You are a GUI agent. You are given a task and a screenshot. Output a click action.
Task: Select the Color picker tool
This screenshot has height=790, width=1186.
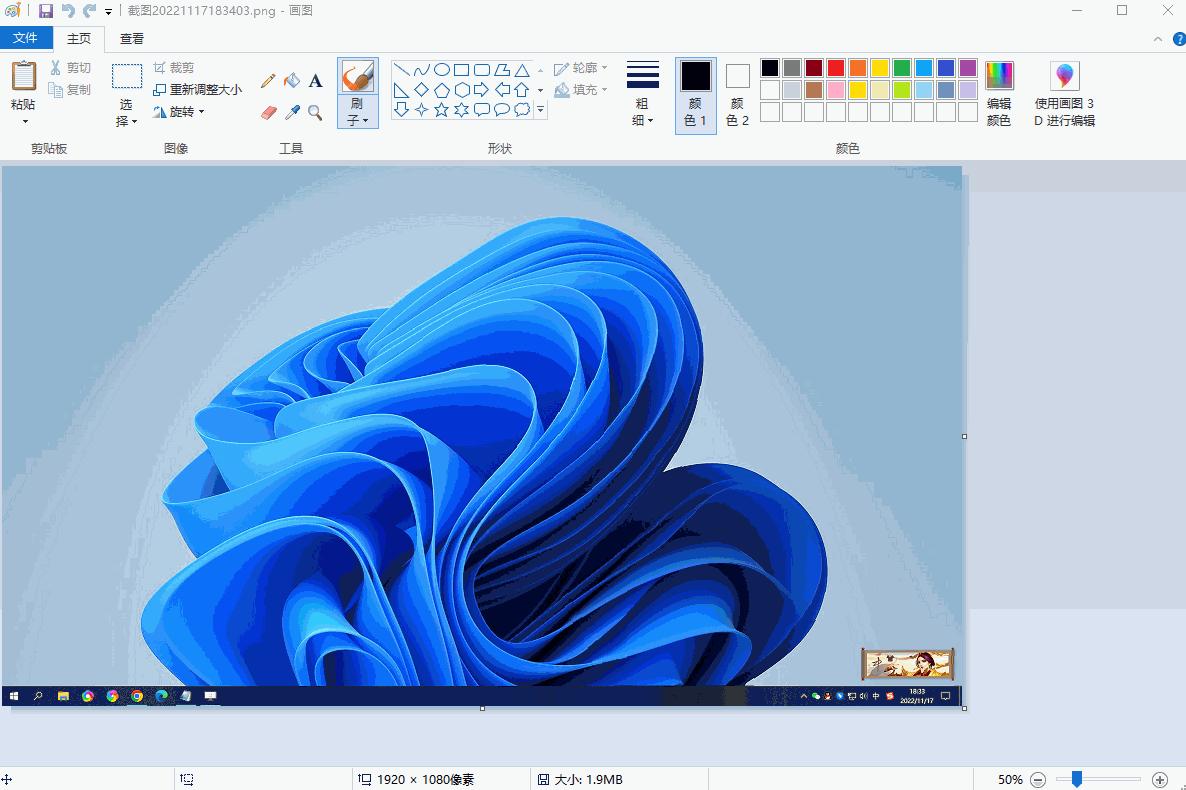coord(293,112)
